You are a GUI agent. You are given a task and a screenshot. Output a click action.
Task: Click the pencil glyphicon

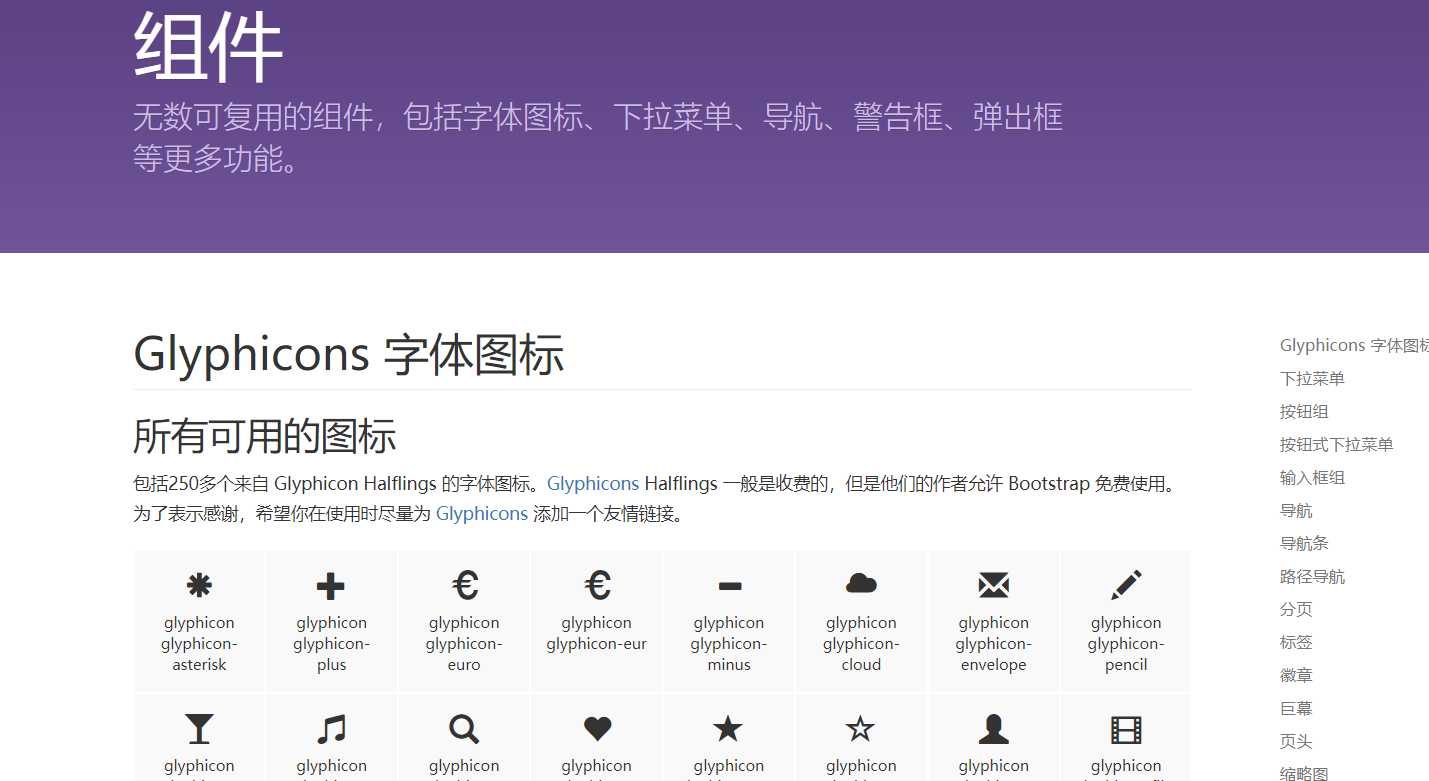coord(1126,585)
